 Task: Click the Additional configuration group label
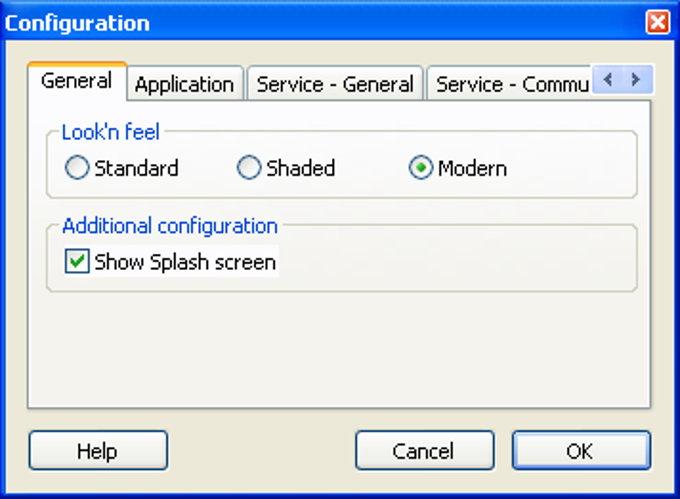[x=170, y=226]
